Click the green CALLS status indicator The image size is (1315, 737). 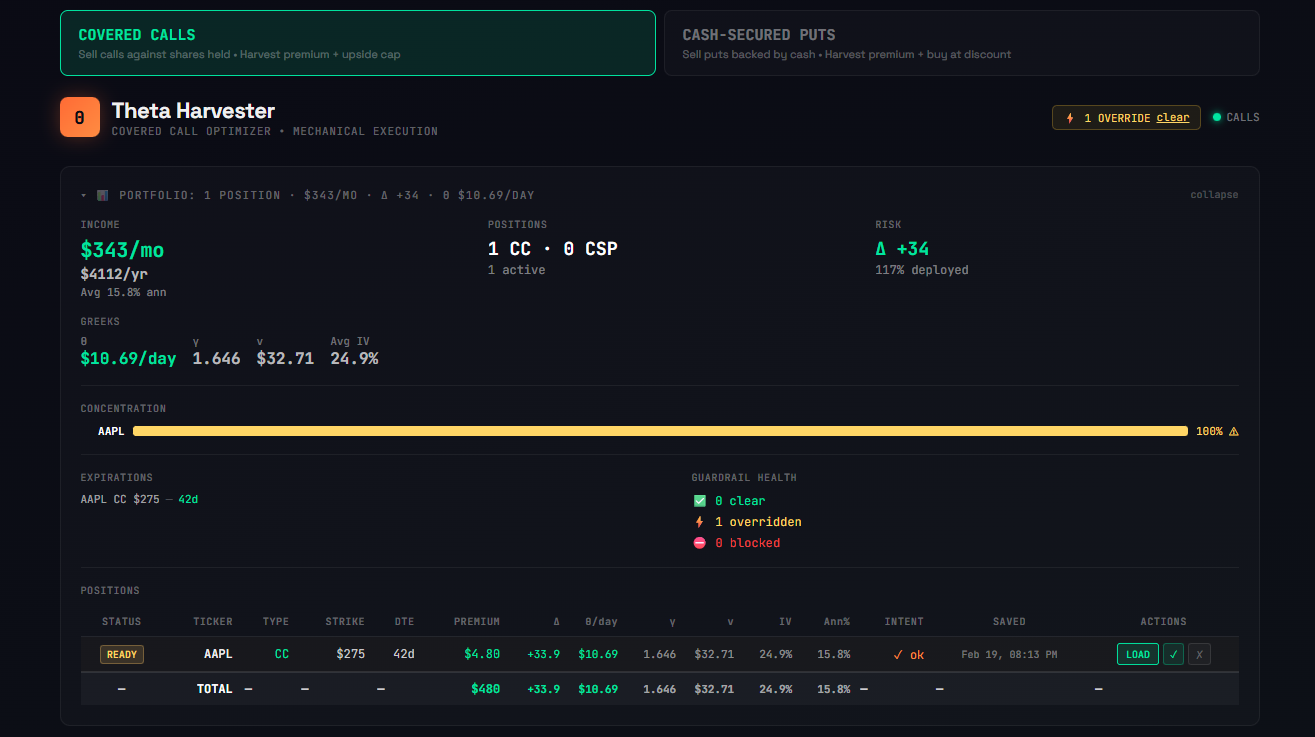(1217, 117)
